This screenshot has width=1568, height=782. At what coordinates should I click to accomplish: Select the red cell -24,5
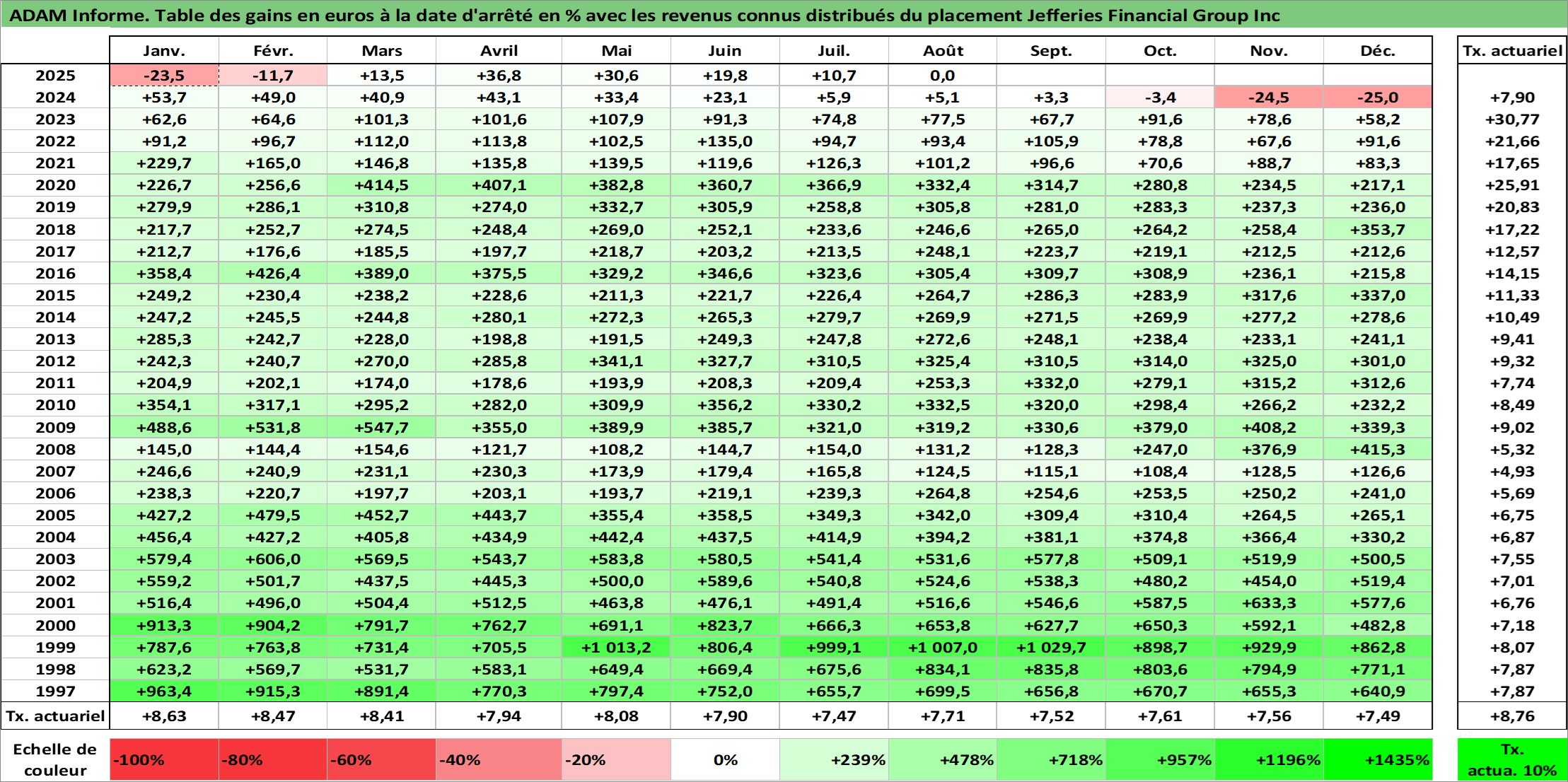coord(1269,98)
